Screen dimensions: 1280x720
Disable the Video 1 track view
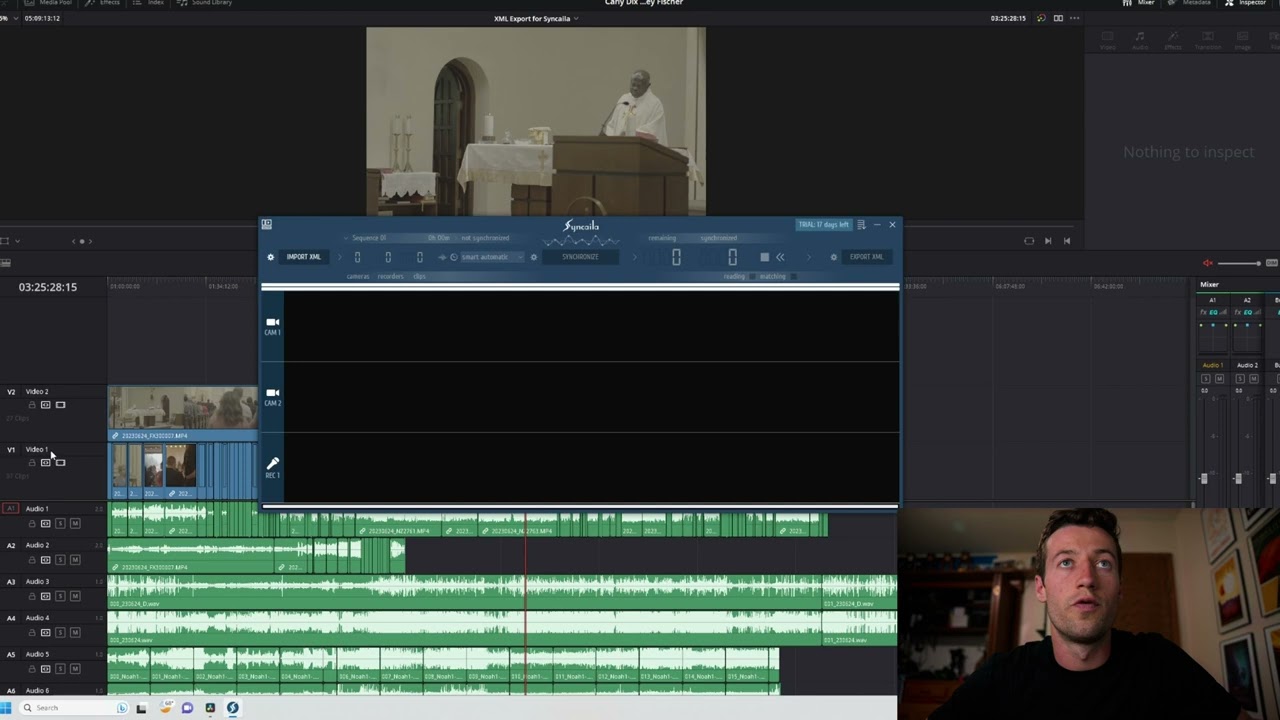point(60,463)
